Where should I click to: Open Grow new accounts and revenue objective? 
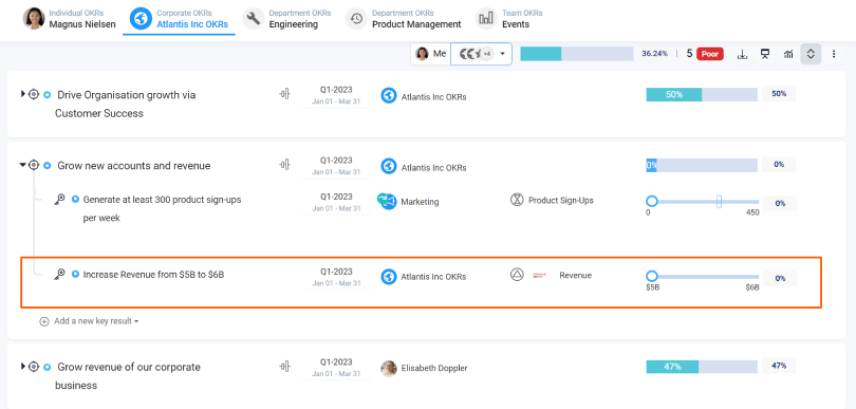coord(134,165)
